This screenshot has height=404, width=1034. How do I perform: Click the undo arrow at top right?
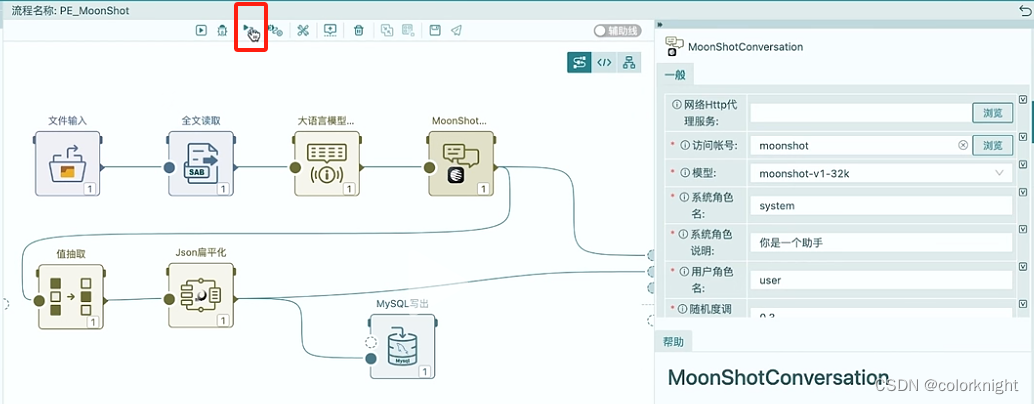pos(1025,11)
